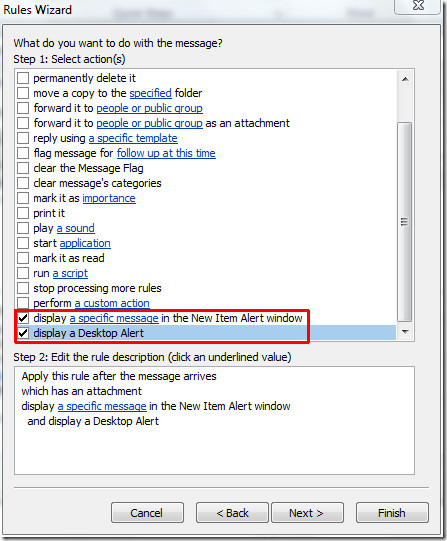447x541 pixels.
Task: Click the actions list scrollbar thumb
Action: [405, 222]
